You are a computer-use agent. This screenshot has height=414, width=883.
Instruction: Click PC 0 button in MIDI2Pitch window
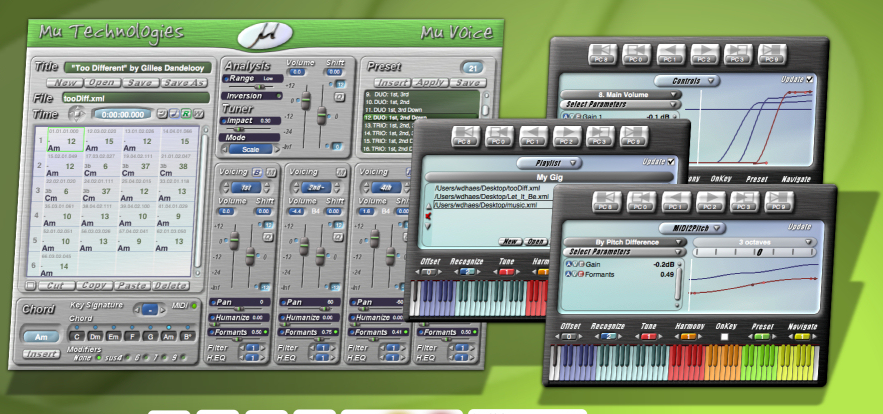coord(641,202)
